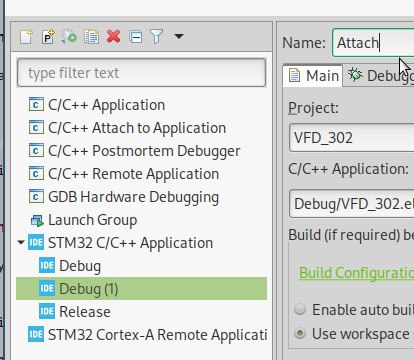Select the GDB Hardware Debugging entry

point(133,197)
